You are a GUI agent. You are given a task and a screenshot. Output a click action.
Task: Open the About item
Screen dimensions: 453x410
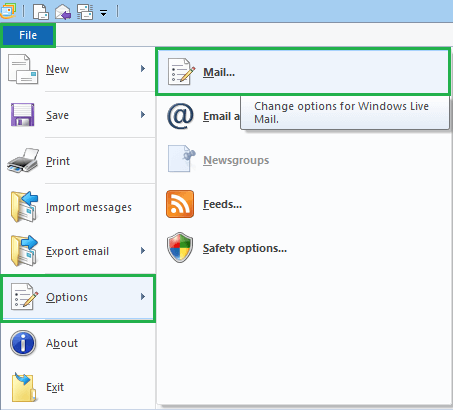78,343
